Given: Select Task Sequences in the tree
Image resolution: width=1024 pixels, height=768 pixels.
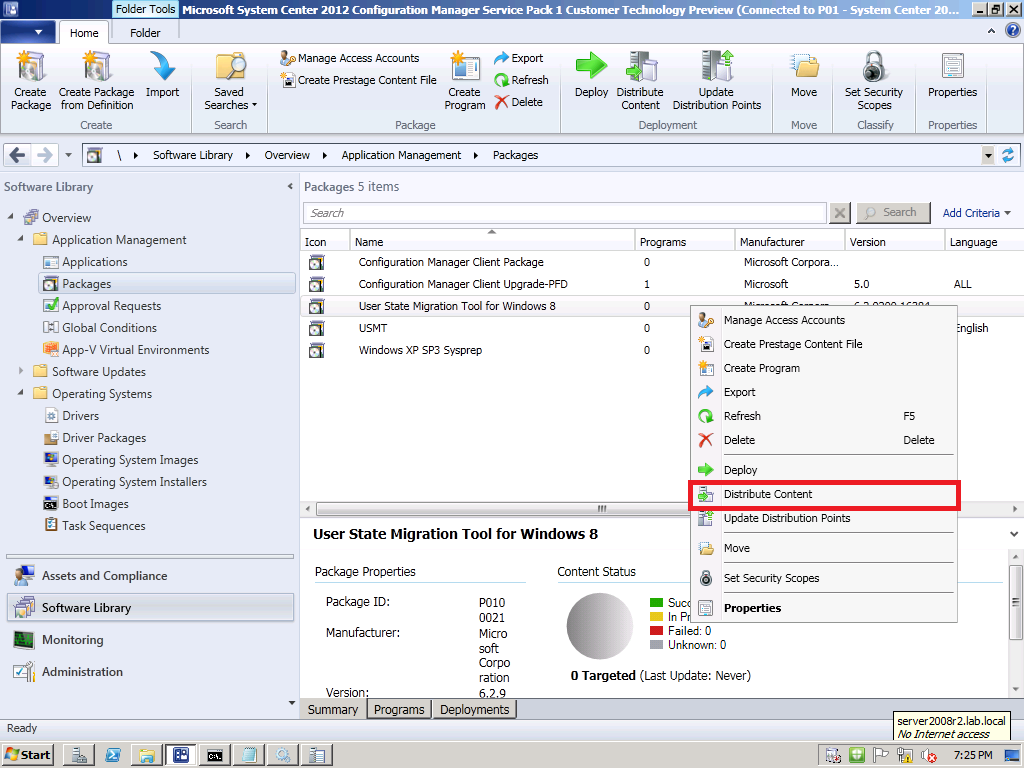Looking at the screenshot, I should tap(104, 526).
